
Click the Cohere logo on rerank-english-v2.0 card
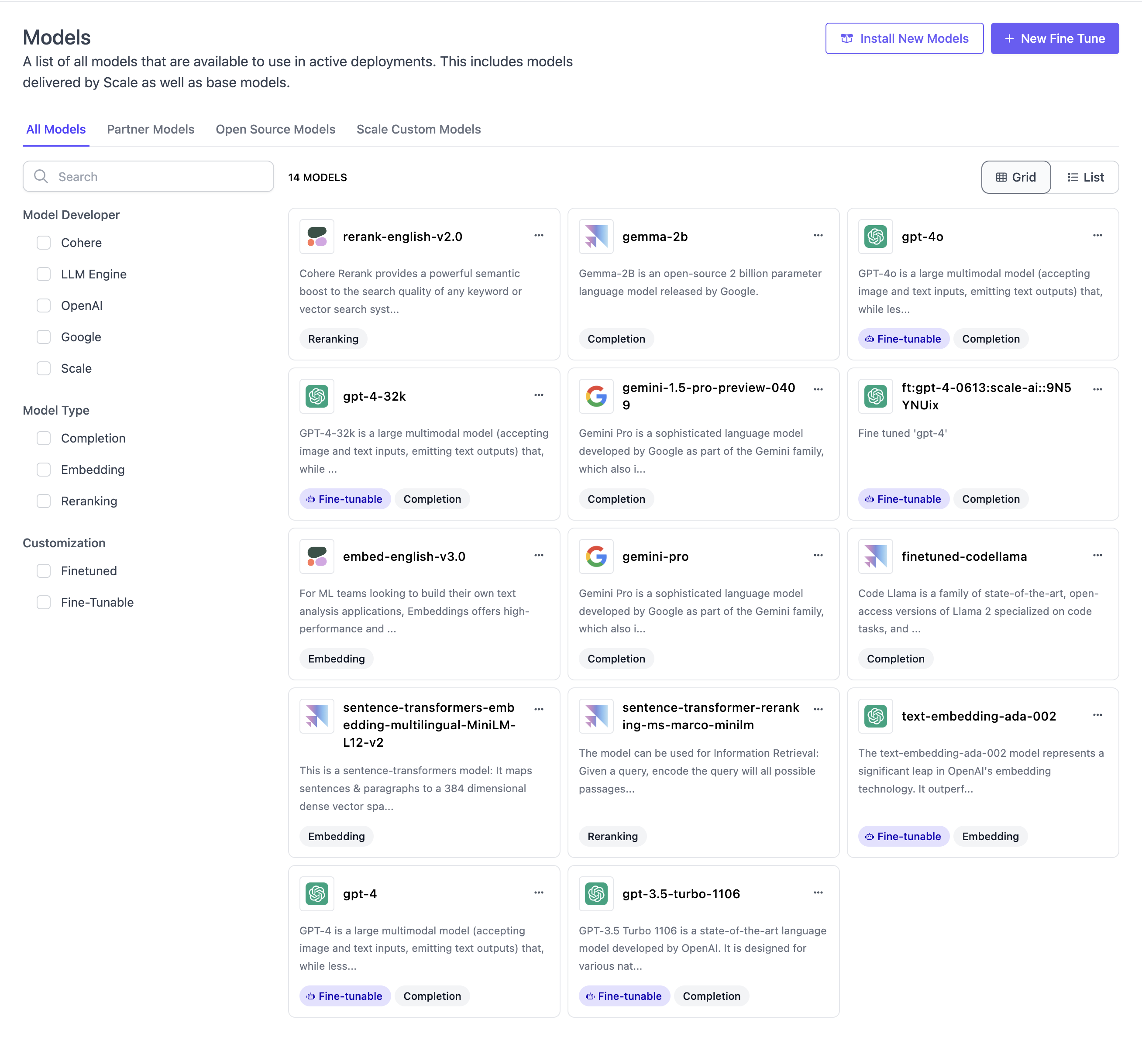coord(316,237)
